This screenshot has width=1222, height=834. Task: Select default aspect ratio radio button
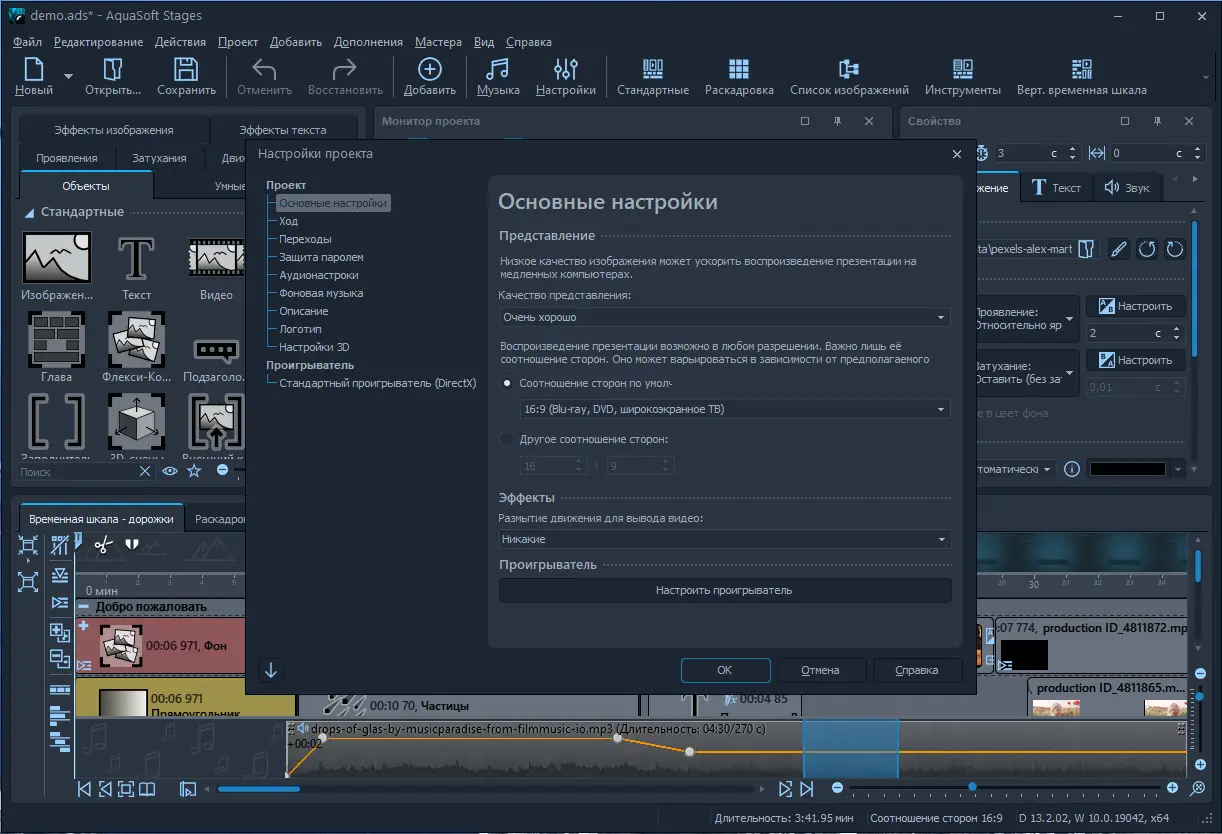(508, 383)
